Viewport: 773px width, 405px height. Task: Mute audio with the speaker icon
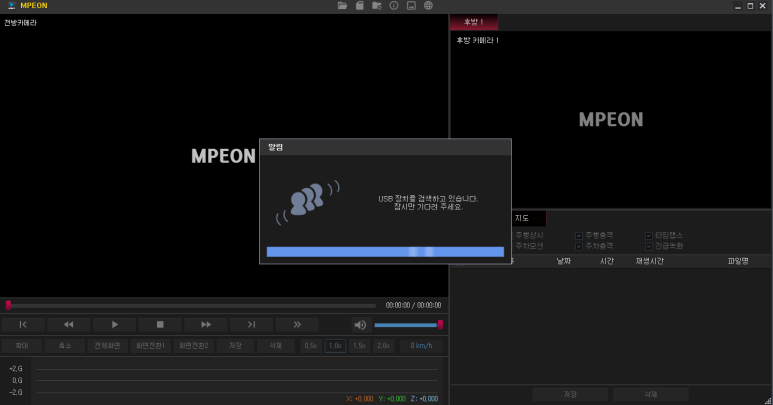[360, 325]
